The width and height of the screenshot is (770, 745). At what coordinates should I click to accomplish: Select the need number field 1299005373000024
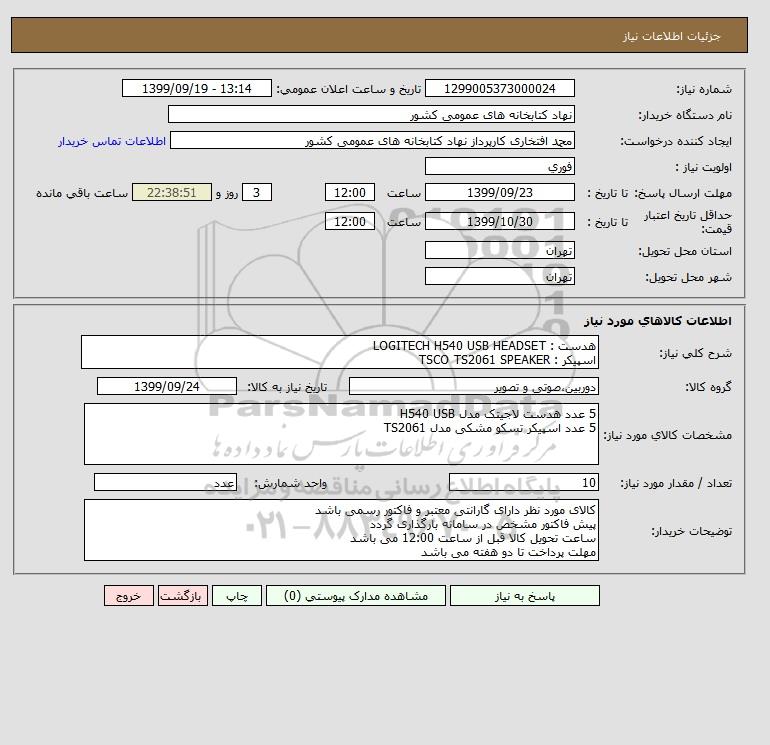click(x=499, y=88)
